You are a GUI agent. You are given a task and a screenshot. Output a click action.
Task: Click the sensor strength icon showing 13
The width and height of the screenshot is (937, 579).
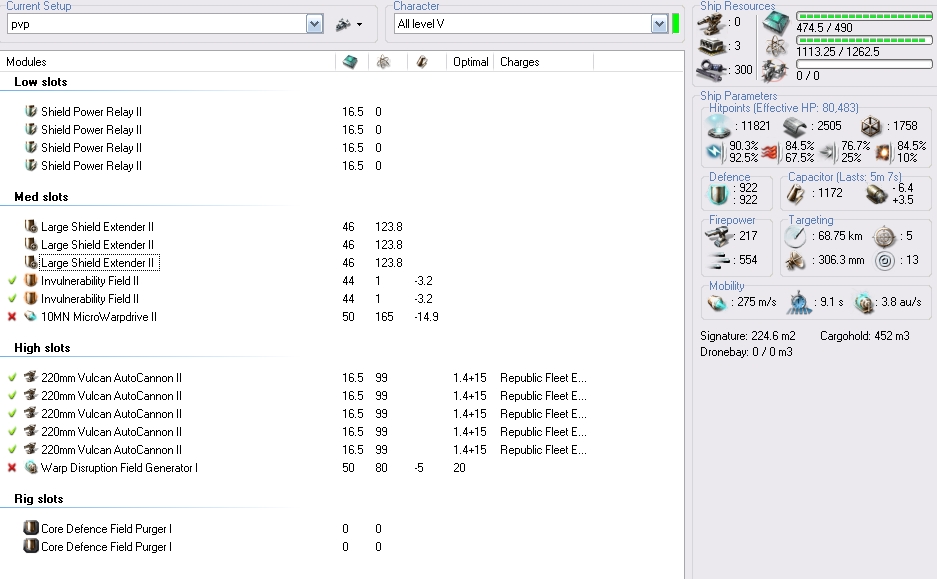coord(884,261)
